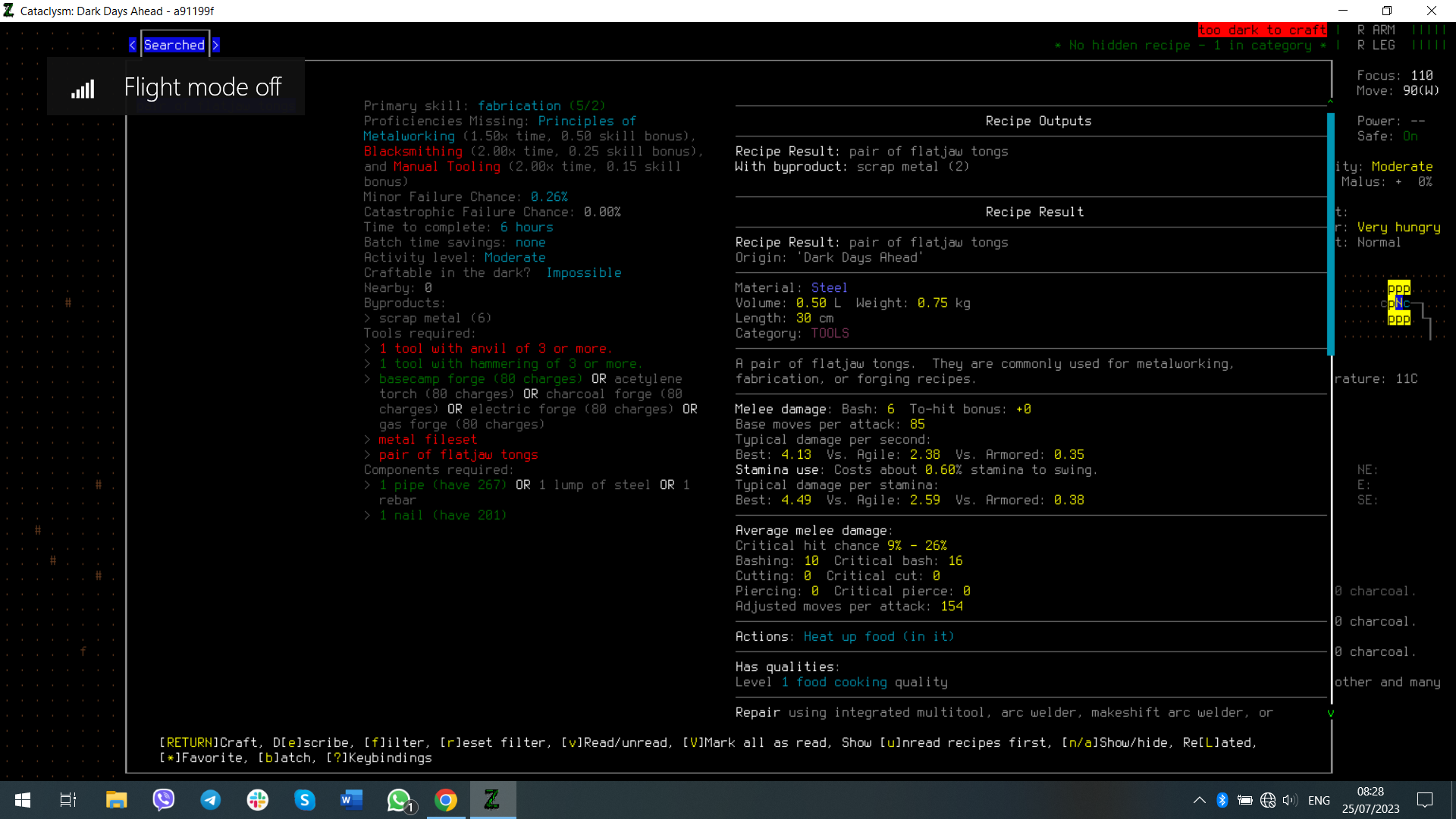The image size is (1456, 819).
Task: Click the recipe info blue scrollbar
Action: point(1330,234)
